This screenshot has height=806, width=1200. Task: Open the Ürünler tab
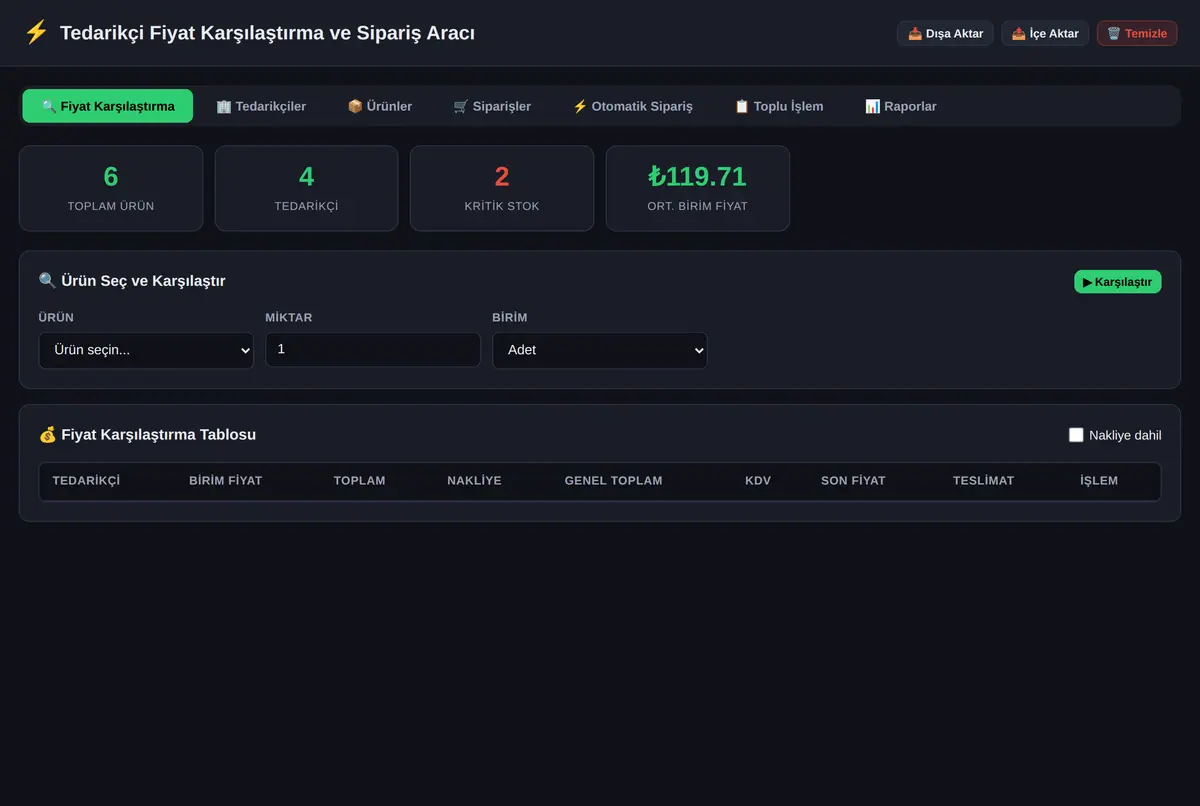pyautogui.click(x=380, y=106)
